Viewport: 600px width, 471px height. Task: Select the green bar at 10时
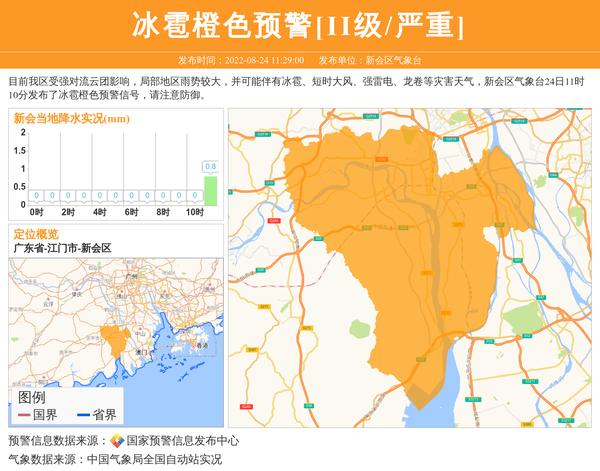(210, 191)
